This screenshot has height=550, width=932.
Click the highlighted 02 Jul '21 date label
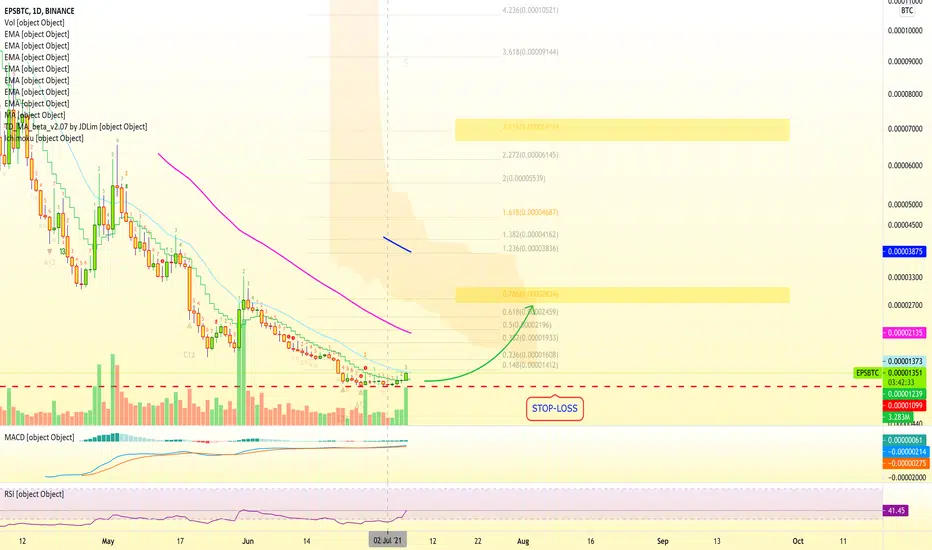click(x=388, y=540)
